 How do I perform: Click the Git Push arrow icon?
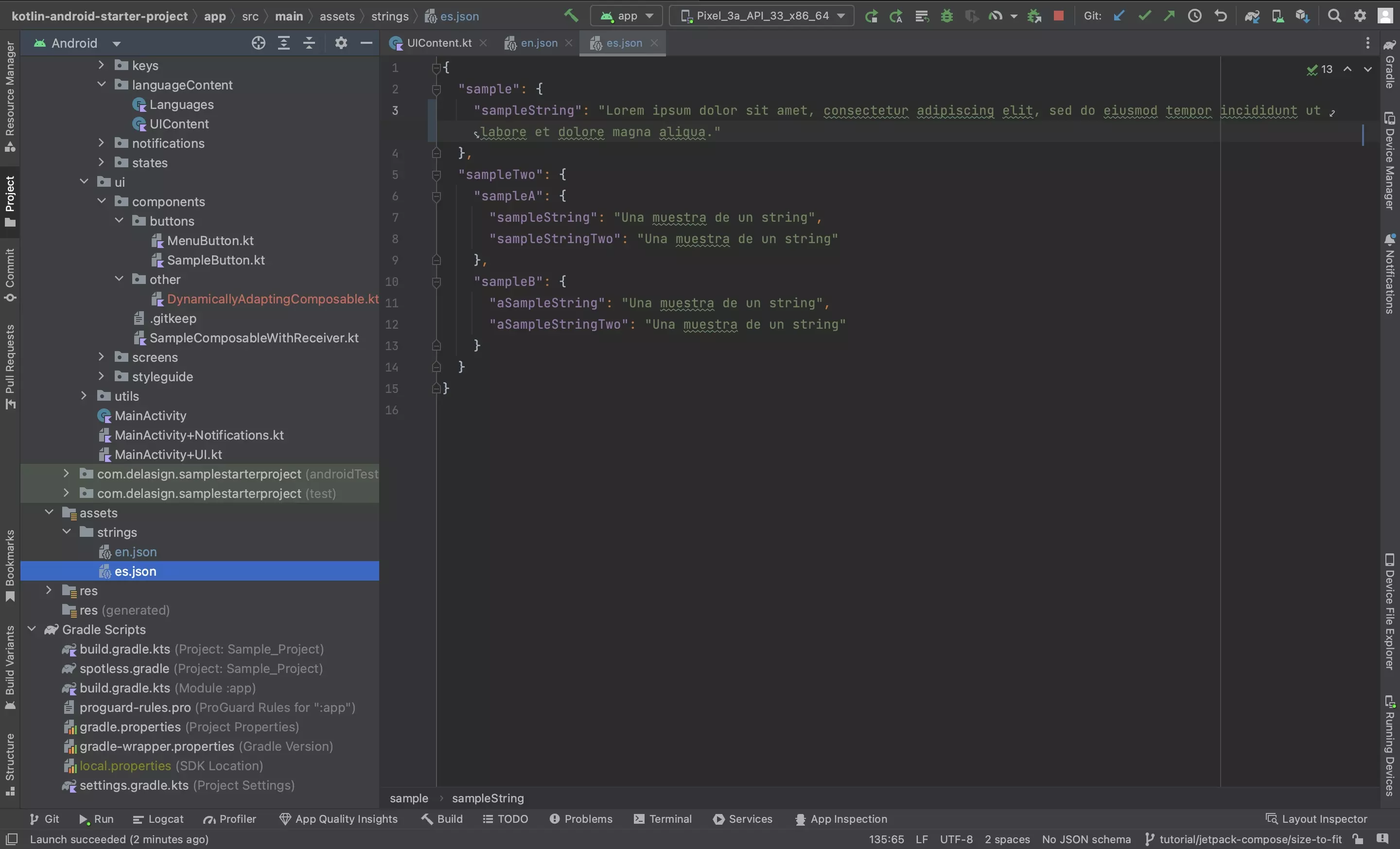1169,16
